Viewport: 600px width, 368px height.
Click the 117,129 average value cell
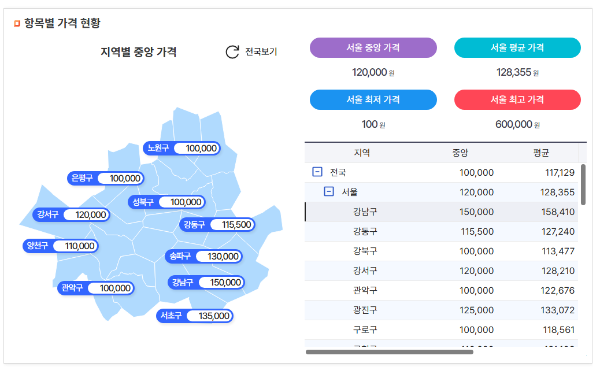click(559, 173)
